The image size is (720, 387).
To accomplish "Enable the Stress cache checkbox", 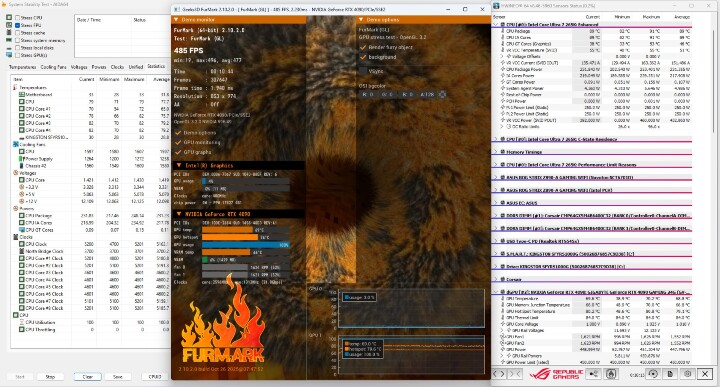I will [17, 33].
